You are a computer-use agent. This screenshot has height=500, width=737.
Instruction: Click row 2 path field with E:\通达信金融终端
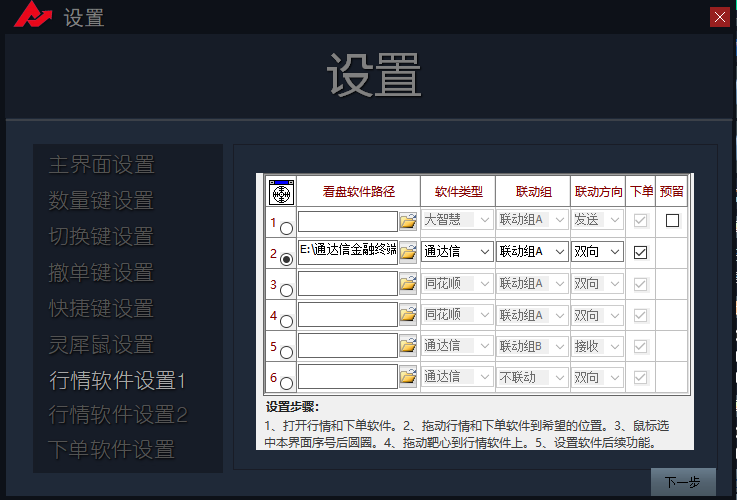pyautogui.click(x=348, y=252)
